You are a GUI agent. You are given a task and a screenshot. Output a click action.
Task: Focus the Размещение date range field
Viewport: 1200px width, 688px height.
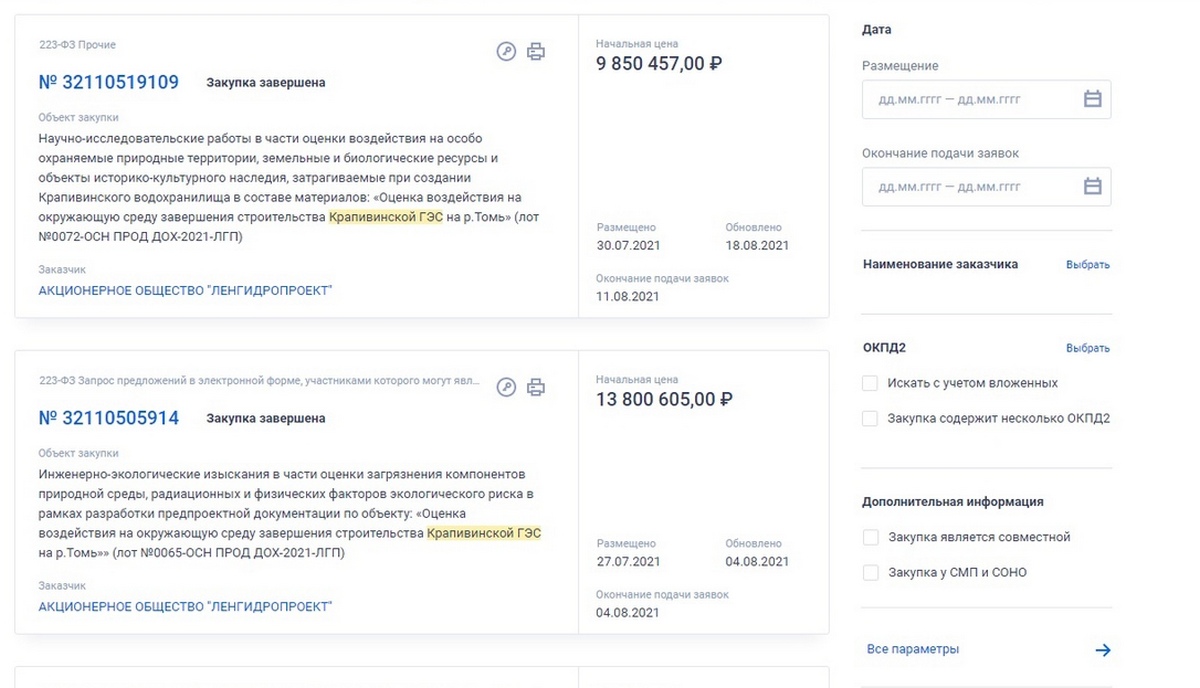986,100
